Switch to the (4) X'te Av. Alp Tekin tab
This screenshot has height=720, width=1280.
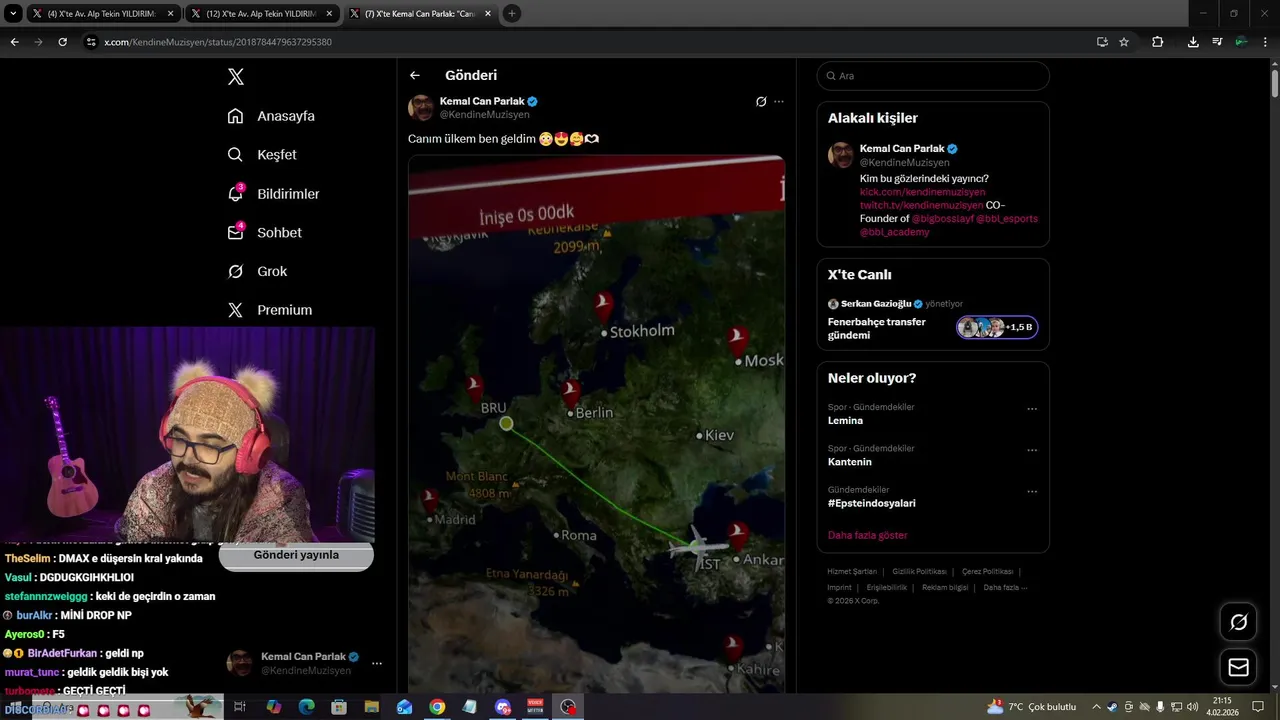[101, 14]
